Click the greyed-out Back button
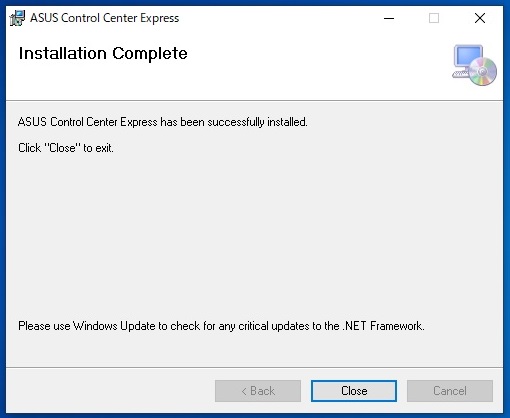The image size is (510, 418). (258, 391)
